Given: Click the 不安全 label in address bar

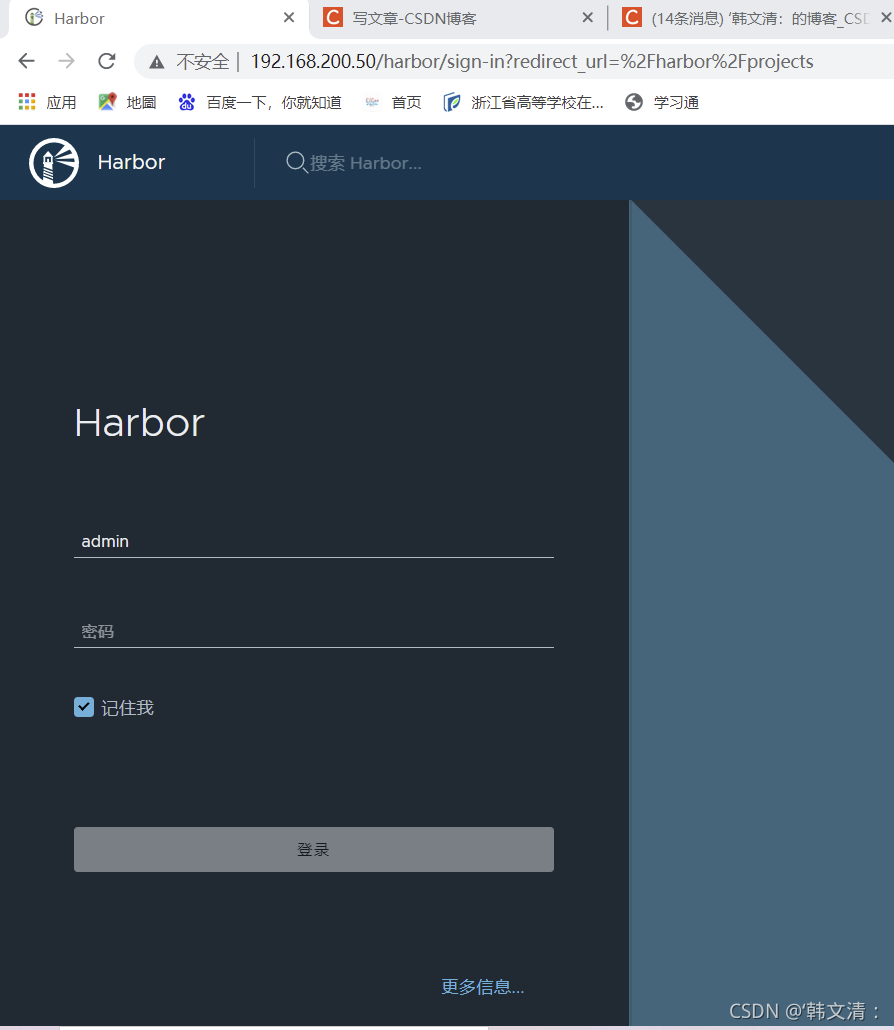Looking at the screenshot, I should [202, 62].
